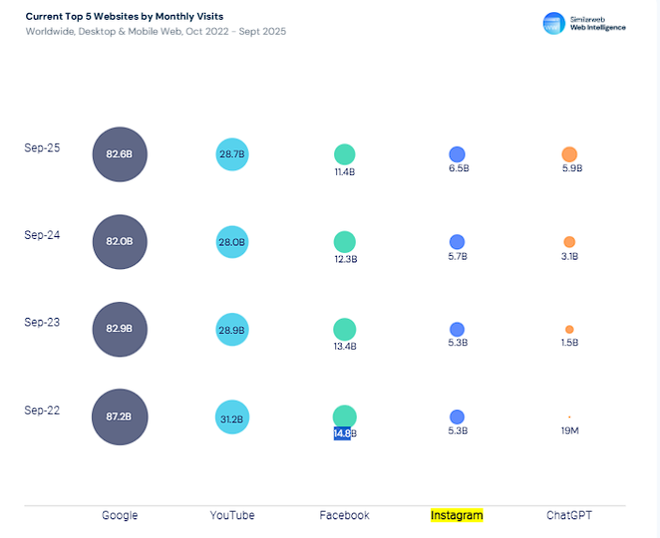Click the Sep-25 row label
Screen dimensions: 660x538
(42, 147)
